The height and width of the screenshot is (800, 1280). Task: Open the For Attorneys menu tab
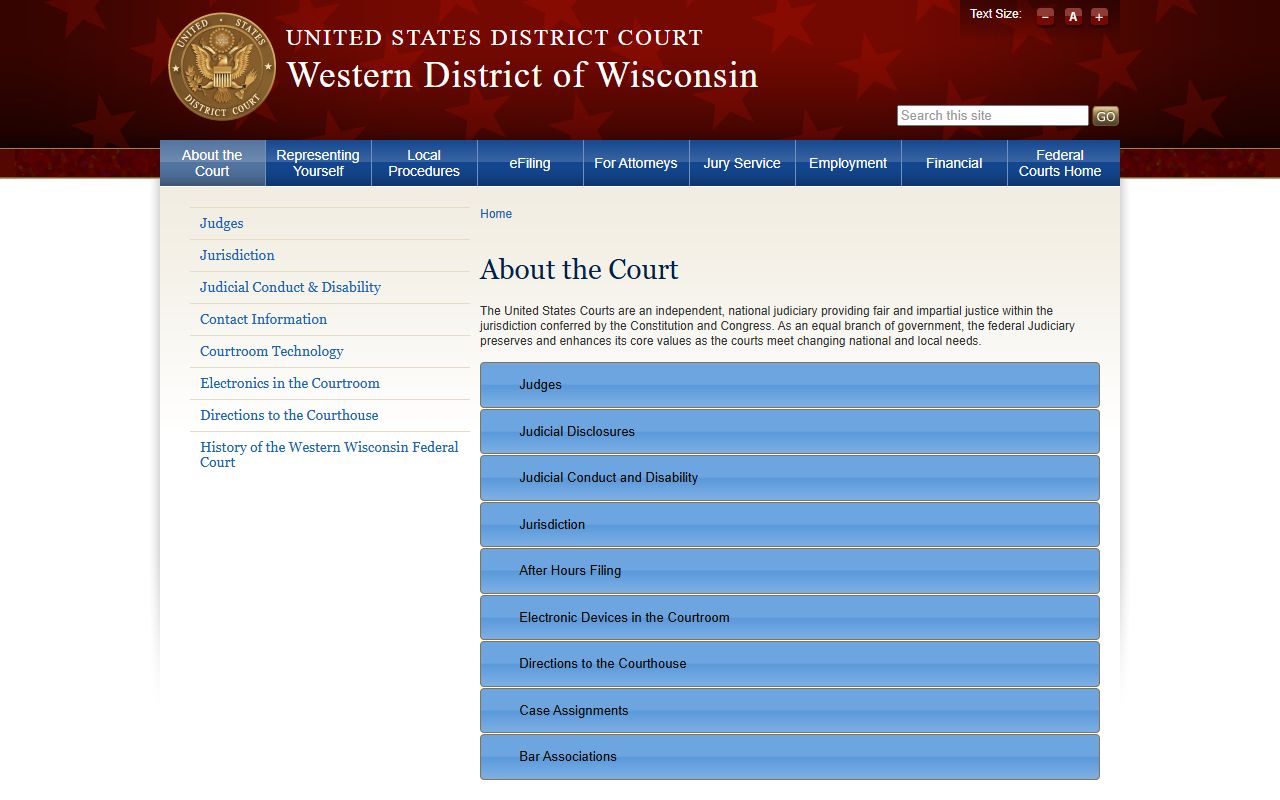[636, 163]
